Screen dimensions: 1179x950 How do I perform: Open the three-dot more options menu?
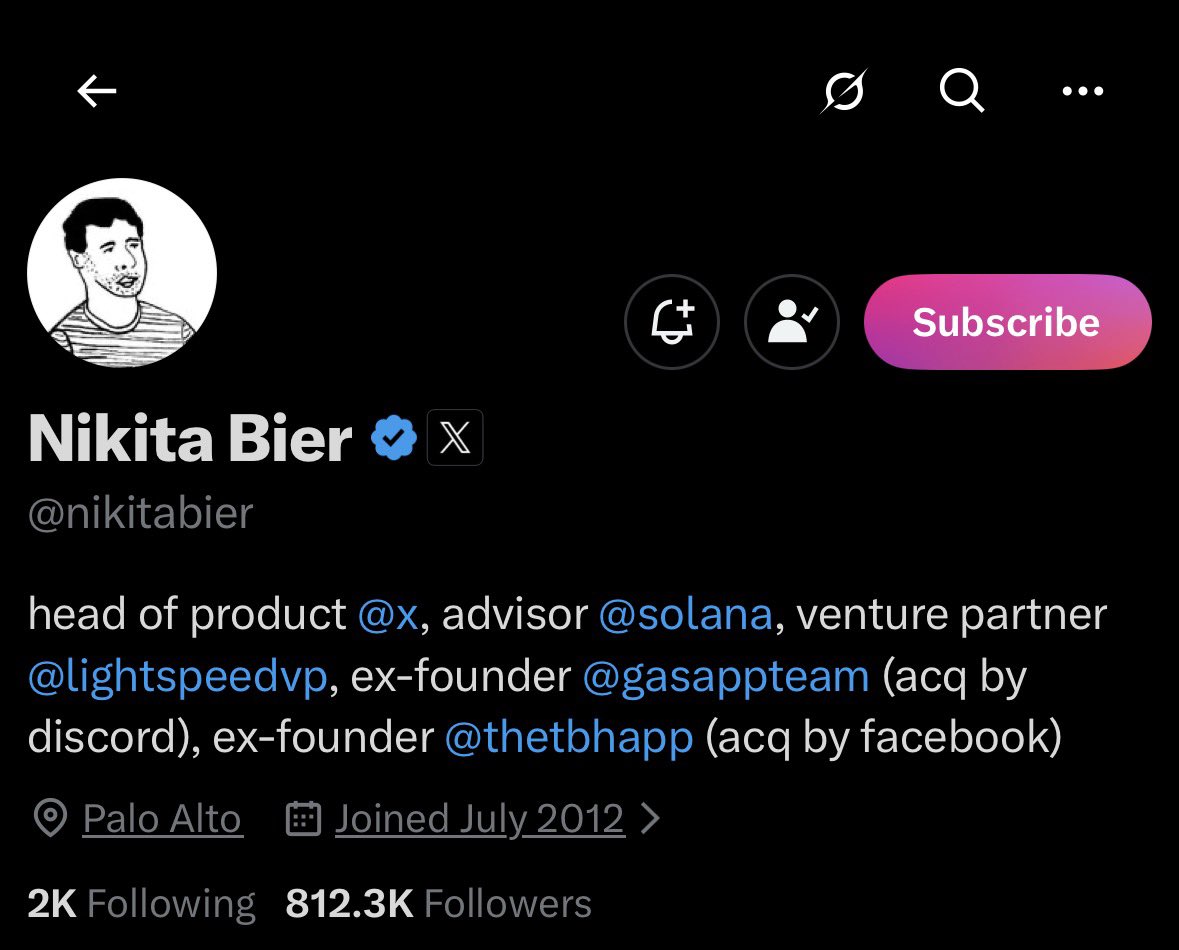click(1082, 93)
